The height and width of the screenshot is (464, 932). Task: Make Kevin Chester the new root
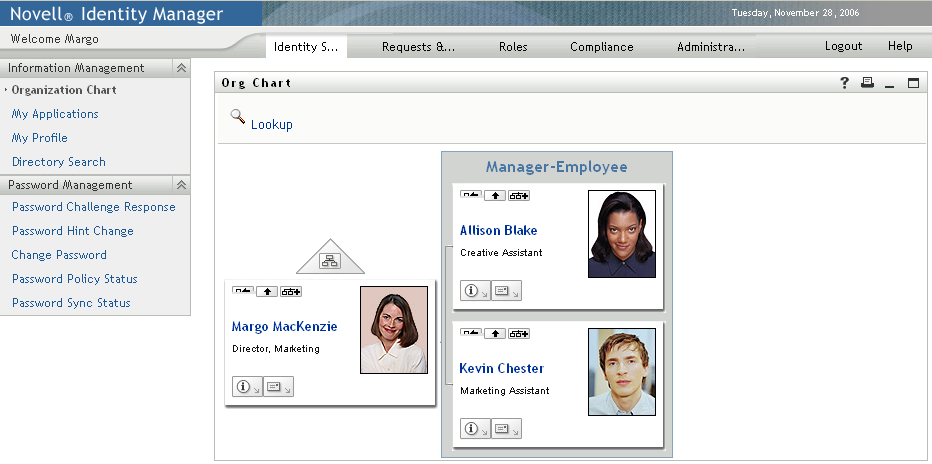(471, 333)
